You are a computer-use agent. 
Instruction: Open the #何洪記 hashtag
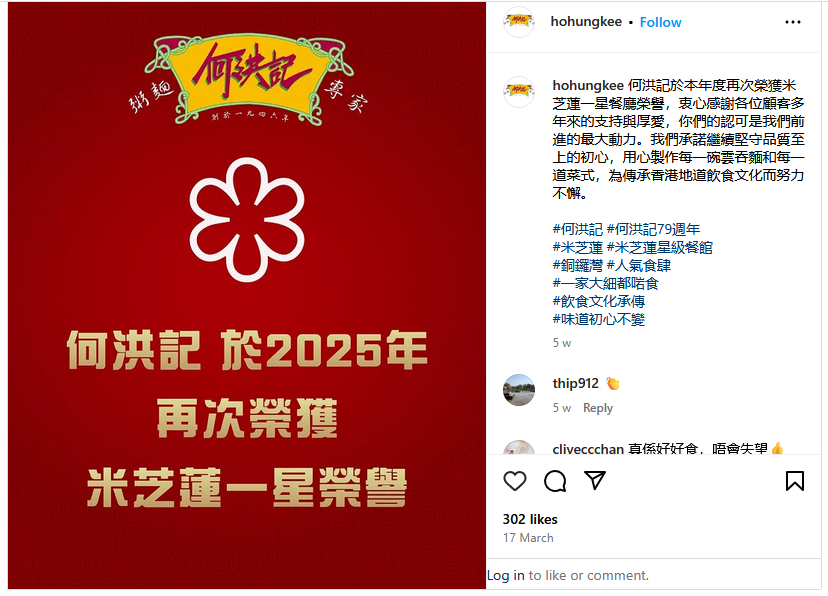pos(577,229)
